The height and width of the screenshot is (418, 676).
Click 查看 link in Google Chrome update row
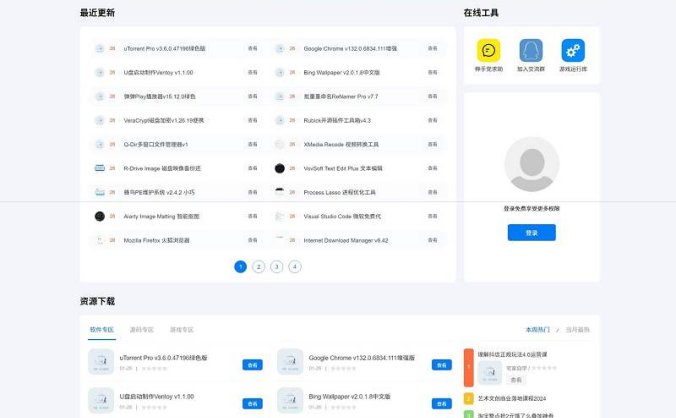click(x=433, y=49)
